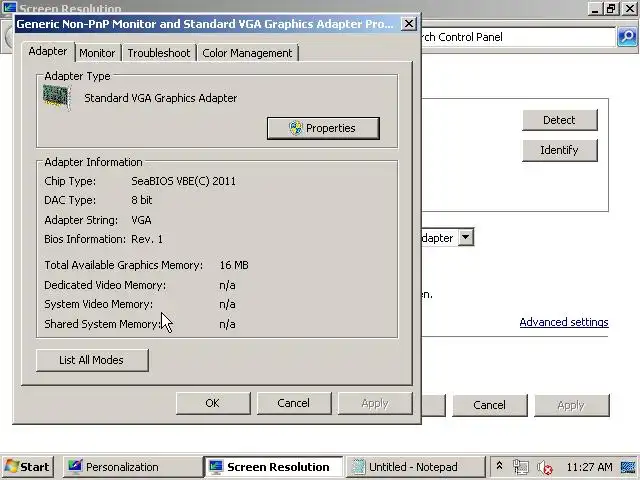Click the Search Control Panel magnifier icon

click(x=627, y=37)
